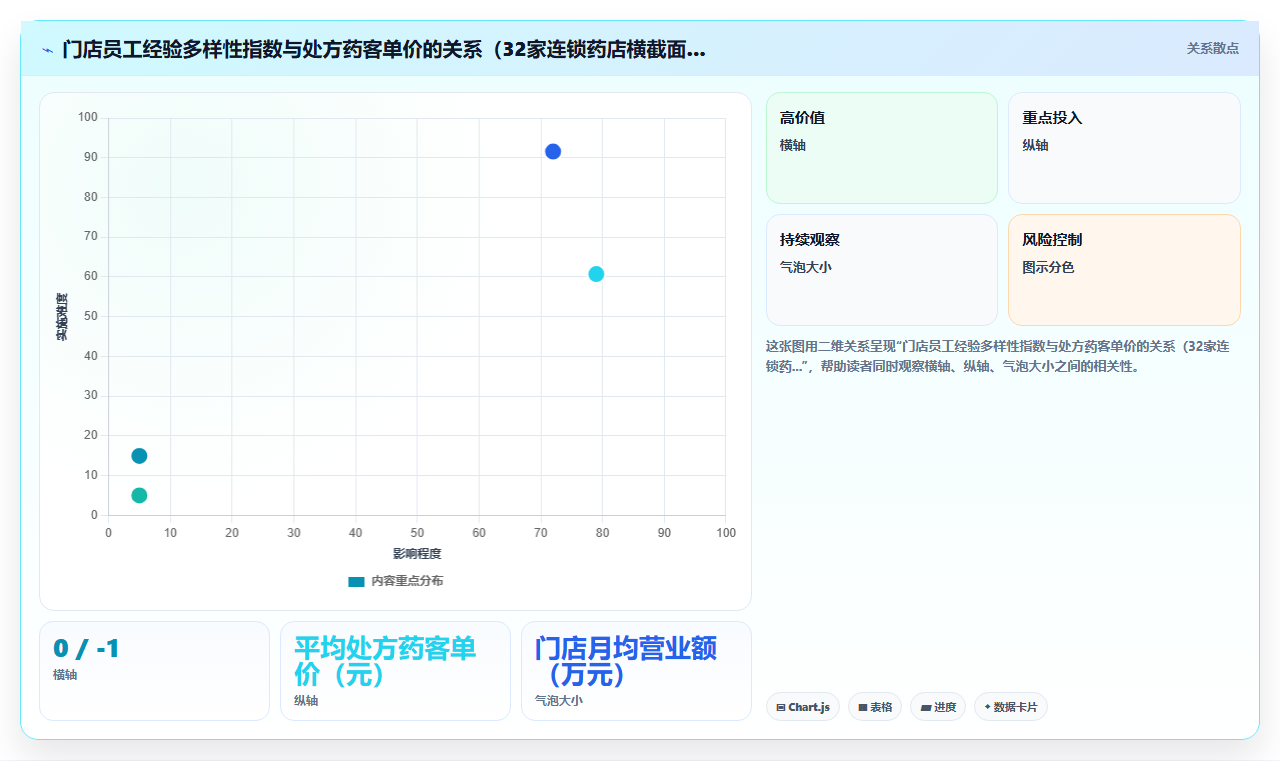Click the 内容重点分布 legend label

tap(407, 581)
